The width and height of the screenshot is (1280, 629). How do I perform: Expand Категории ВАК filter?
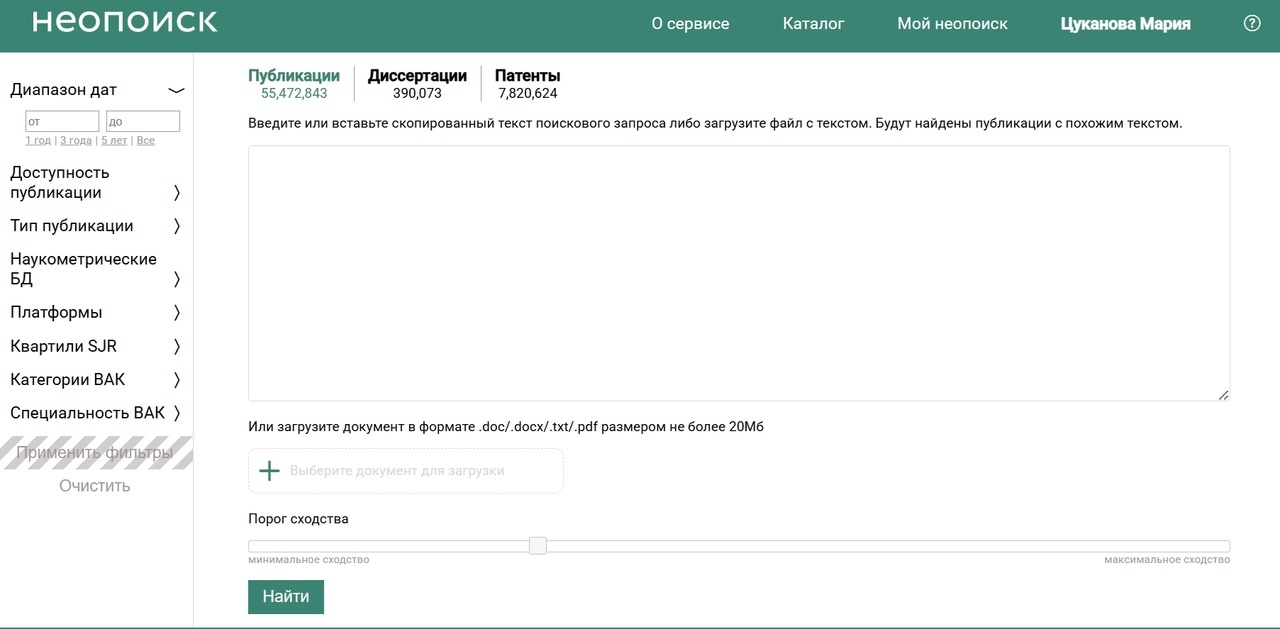point(177,380)
